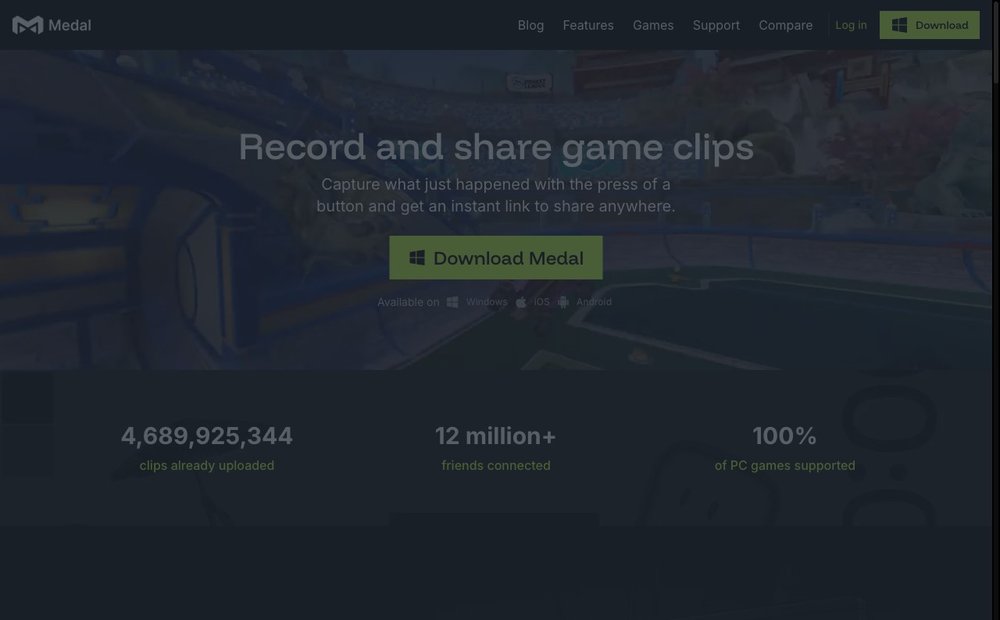1000x620 pixels.
Task: Click the Download Medal button
Action: (496, 258)
